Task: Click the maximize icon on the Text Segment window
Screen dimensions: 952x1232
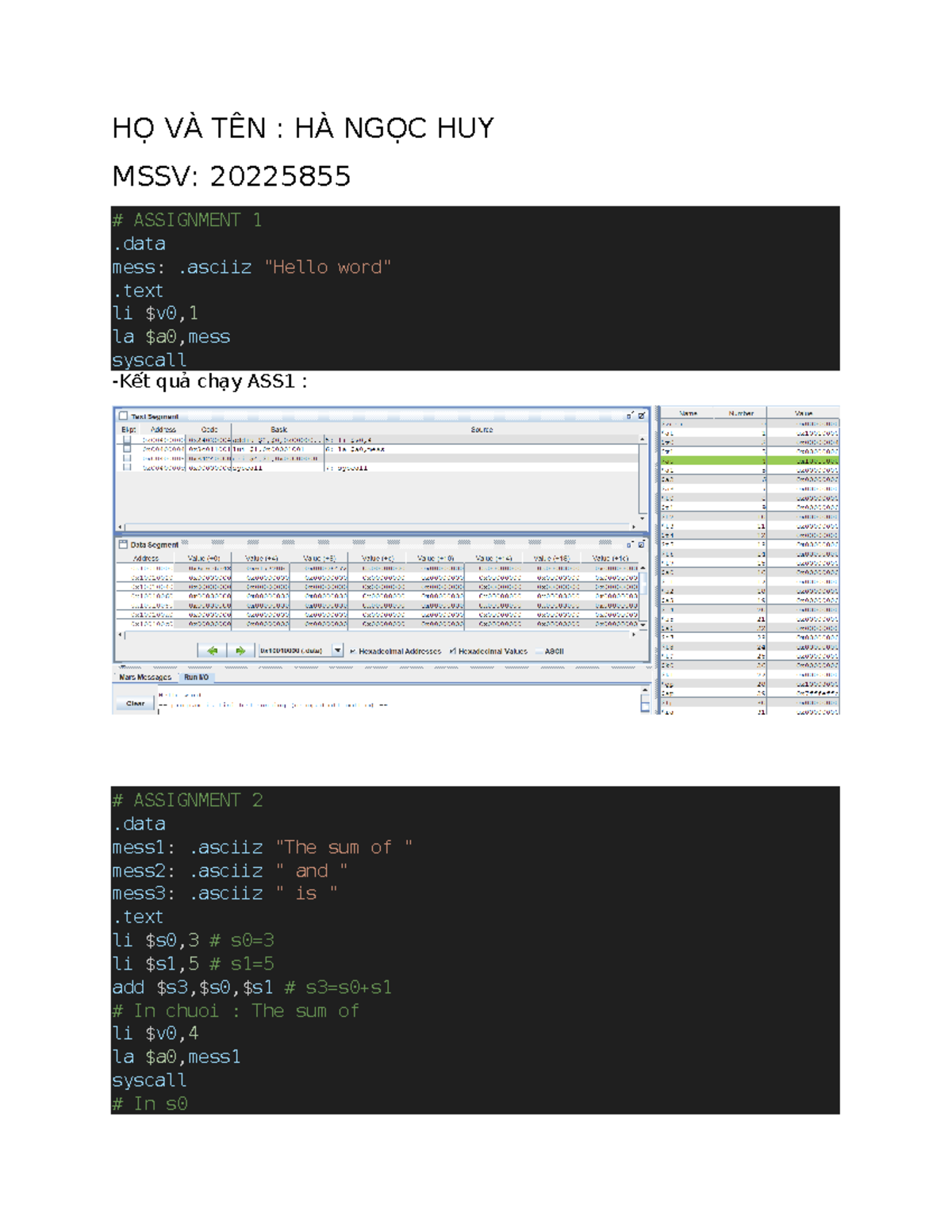Action: [x=640, y=415]
